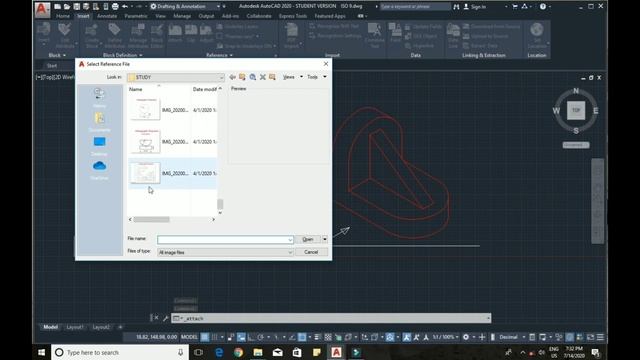Toggle dynamic input in status bar

tap(241, 337)
